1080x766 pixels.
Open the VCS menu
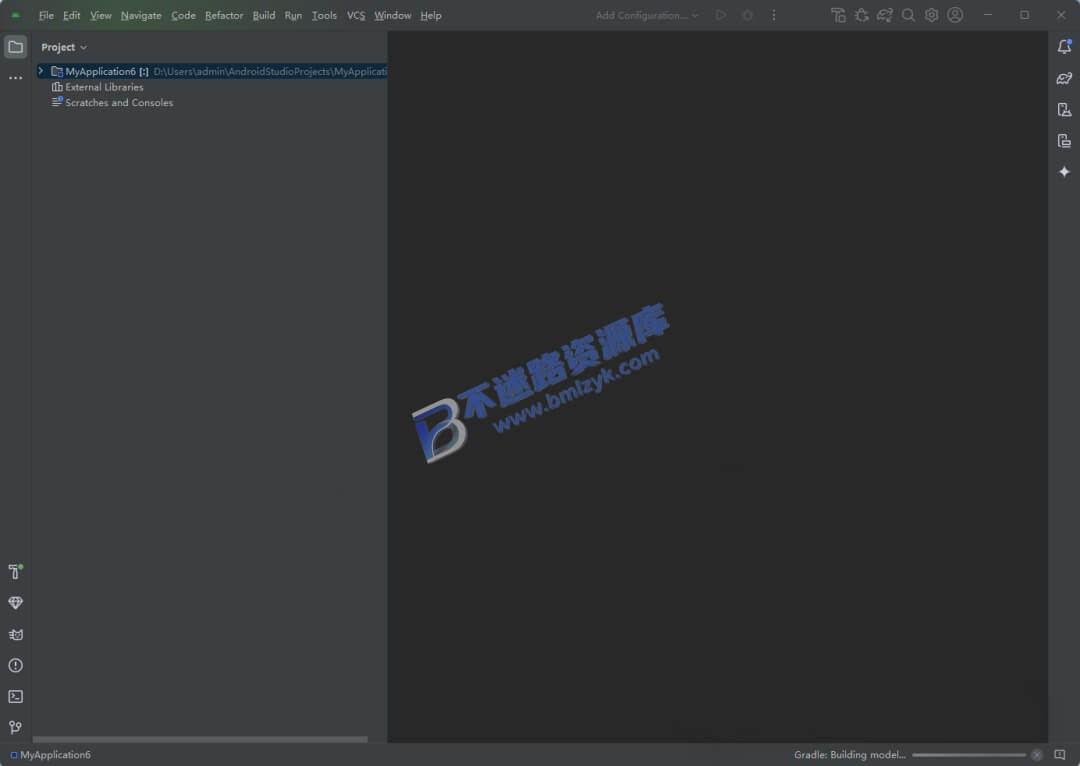click(x=356, y=15)
